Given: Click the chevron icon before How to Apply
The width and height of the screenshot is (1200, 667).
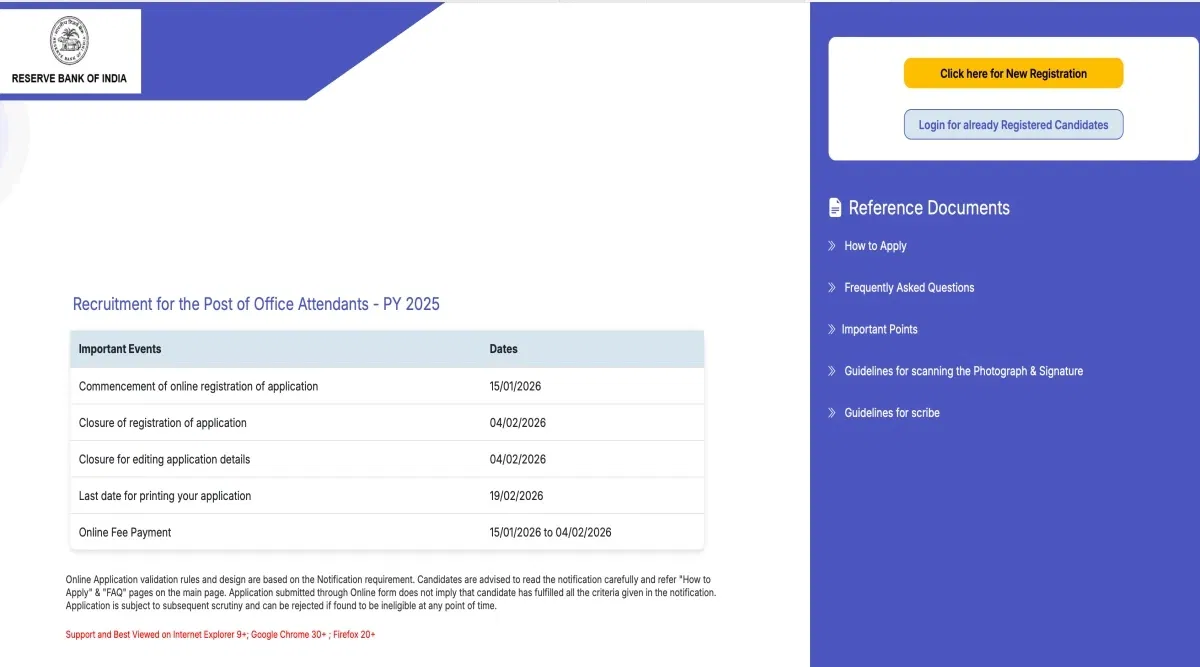Looking at the screenshot, I should click(831, 245).
